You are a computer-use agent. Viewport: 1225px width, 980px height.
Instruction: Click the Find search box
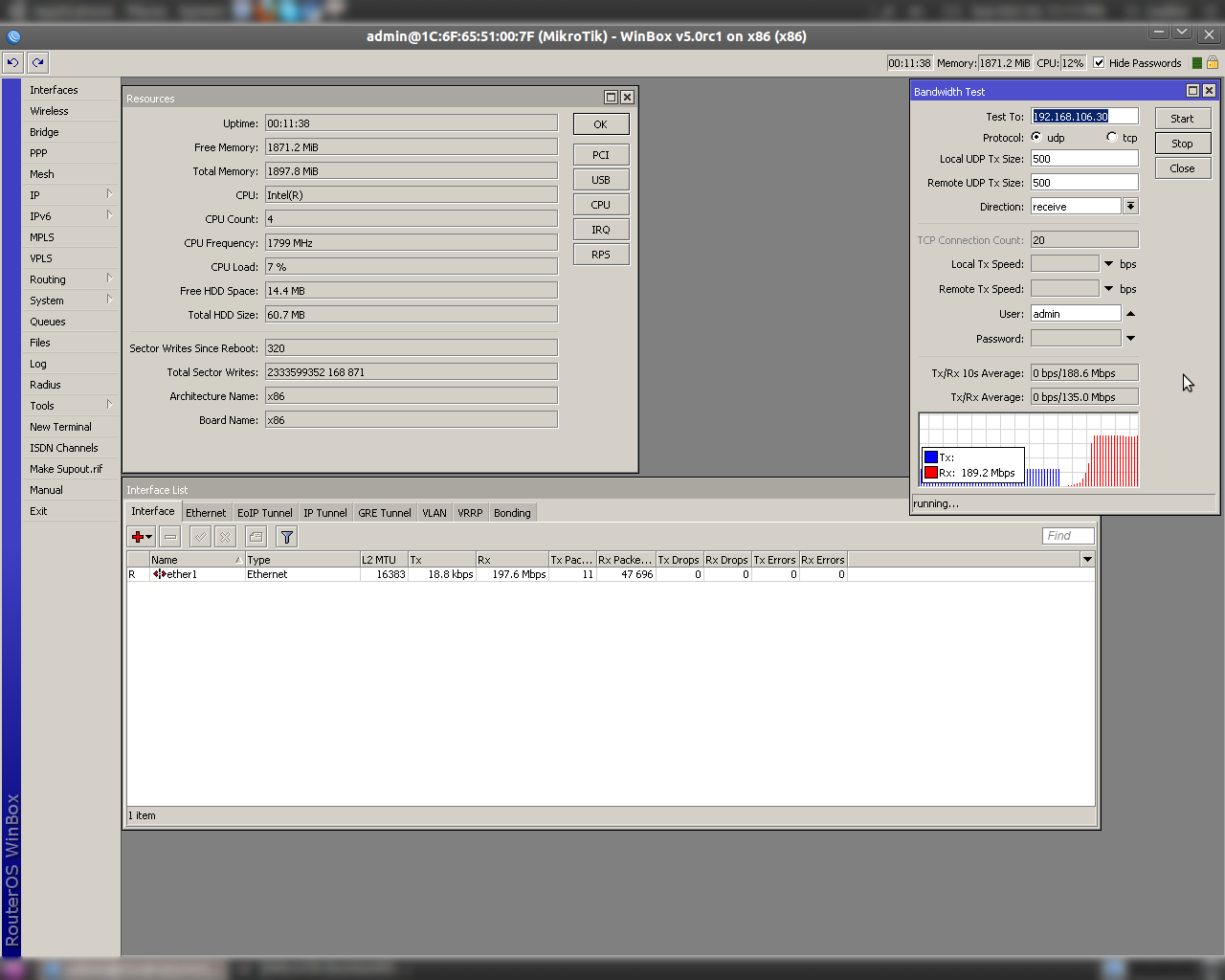[1068, 536]
